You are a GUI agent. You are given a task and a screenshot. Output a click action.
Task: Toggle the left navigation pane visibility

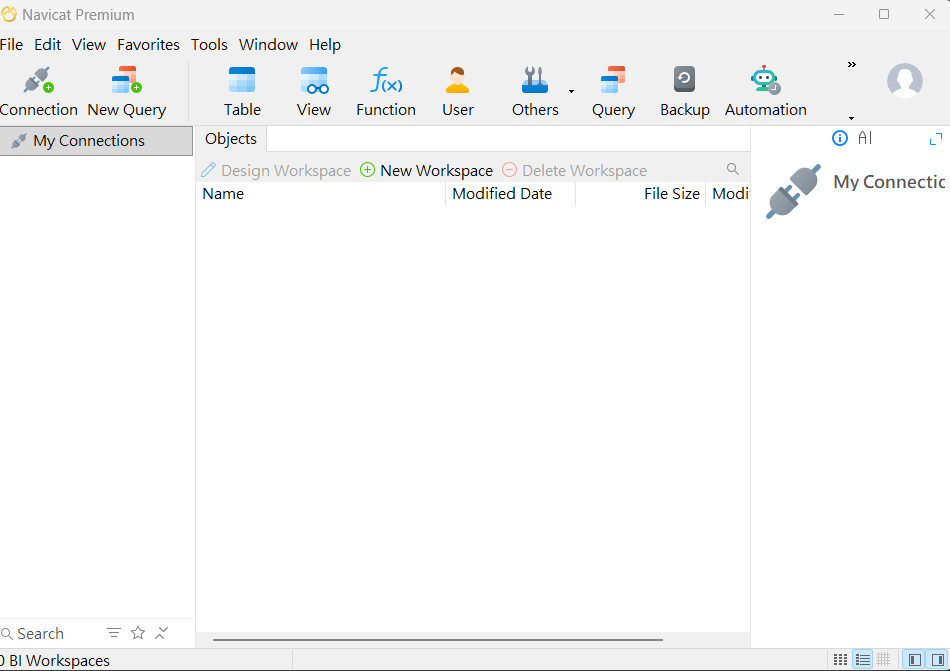pos(915,659)
